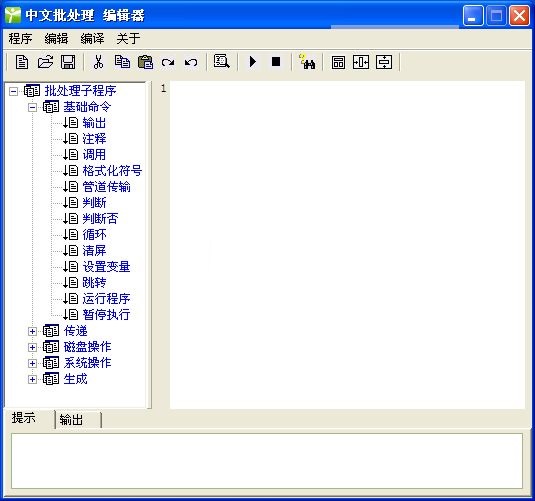Click the print preview magnifier icon
535x501 pixels.
point(221,62)
